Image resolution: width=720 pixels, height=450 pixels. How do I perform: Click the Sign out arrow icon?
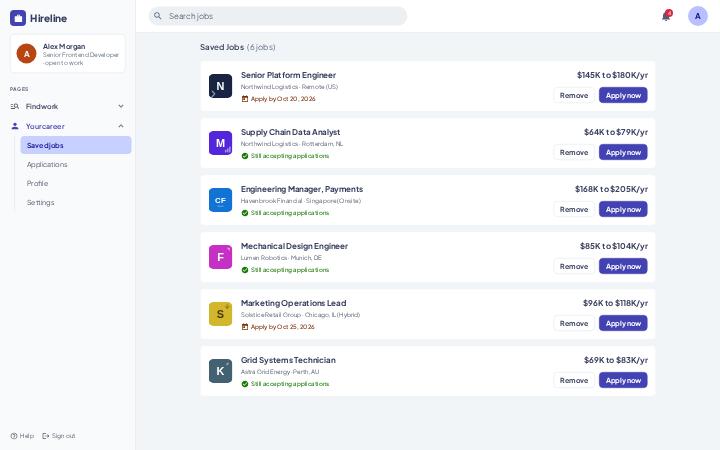45,436
